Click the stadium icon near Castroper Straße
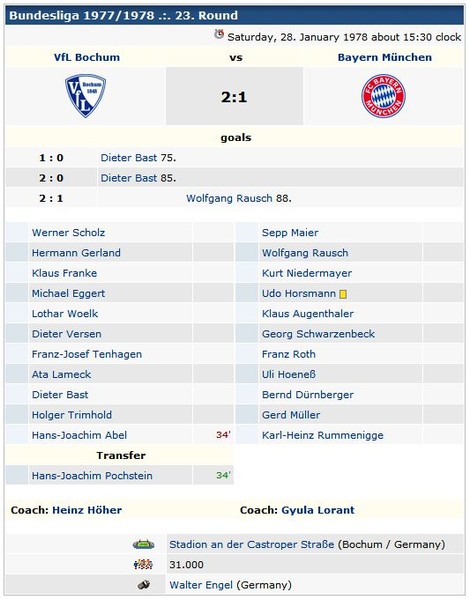 click(x=144, y=544)
